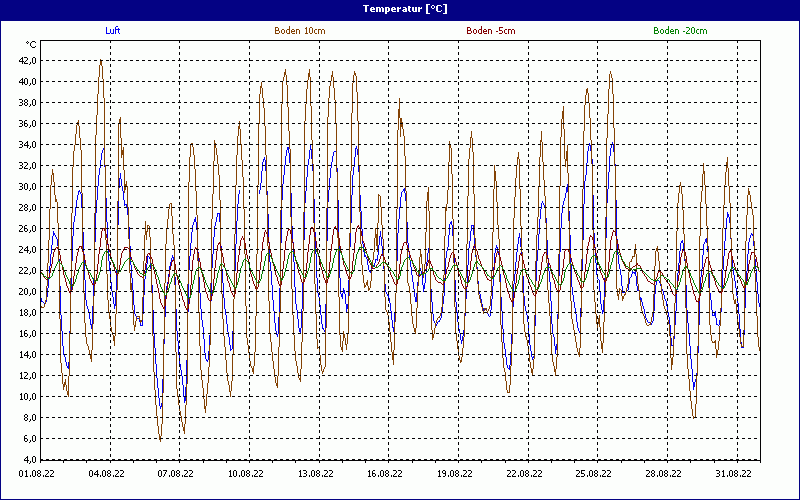This screenshot has height=500, width=800.
Task: Click the 01.08.22 date label
Action: tap(36, 475)
